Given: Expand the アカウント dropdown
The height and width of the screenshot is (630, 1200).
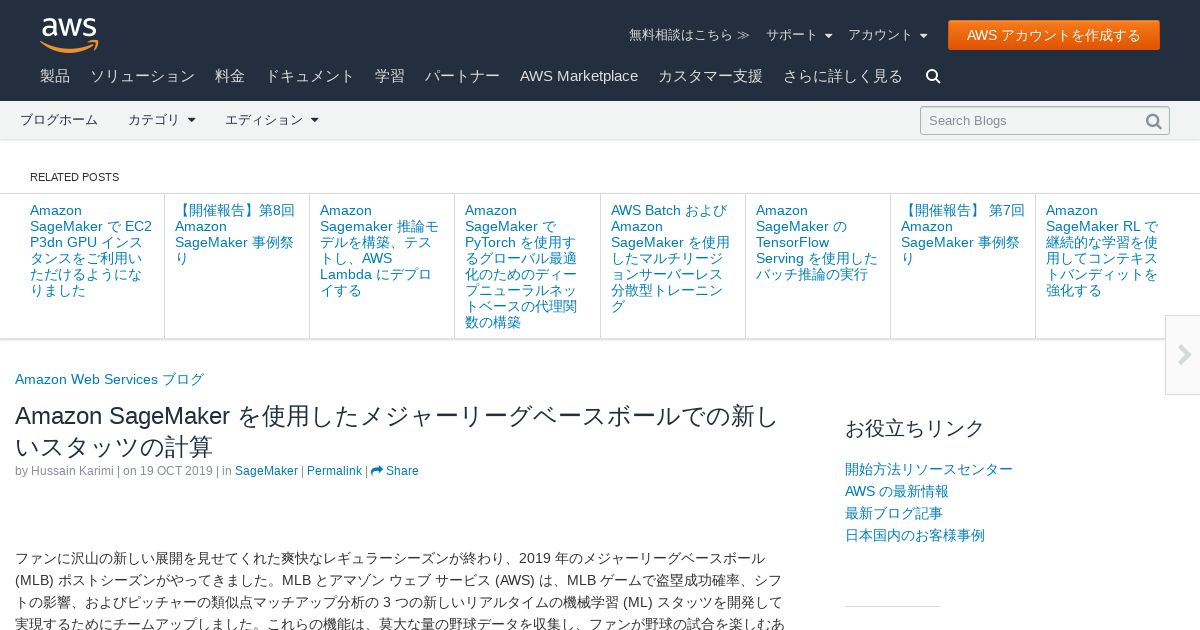Looking at the screenshot, I should (x=888, y=35).
